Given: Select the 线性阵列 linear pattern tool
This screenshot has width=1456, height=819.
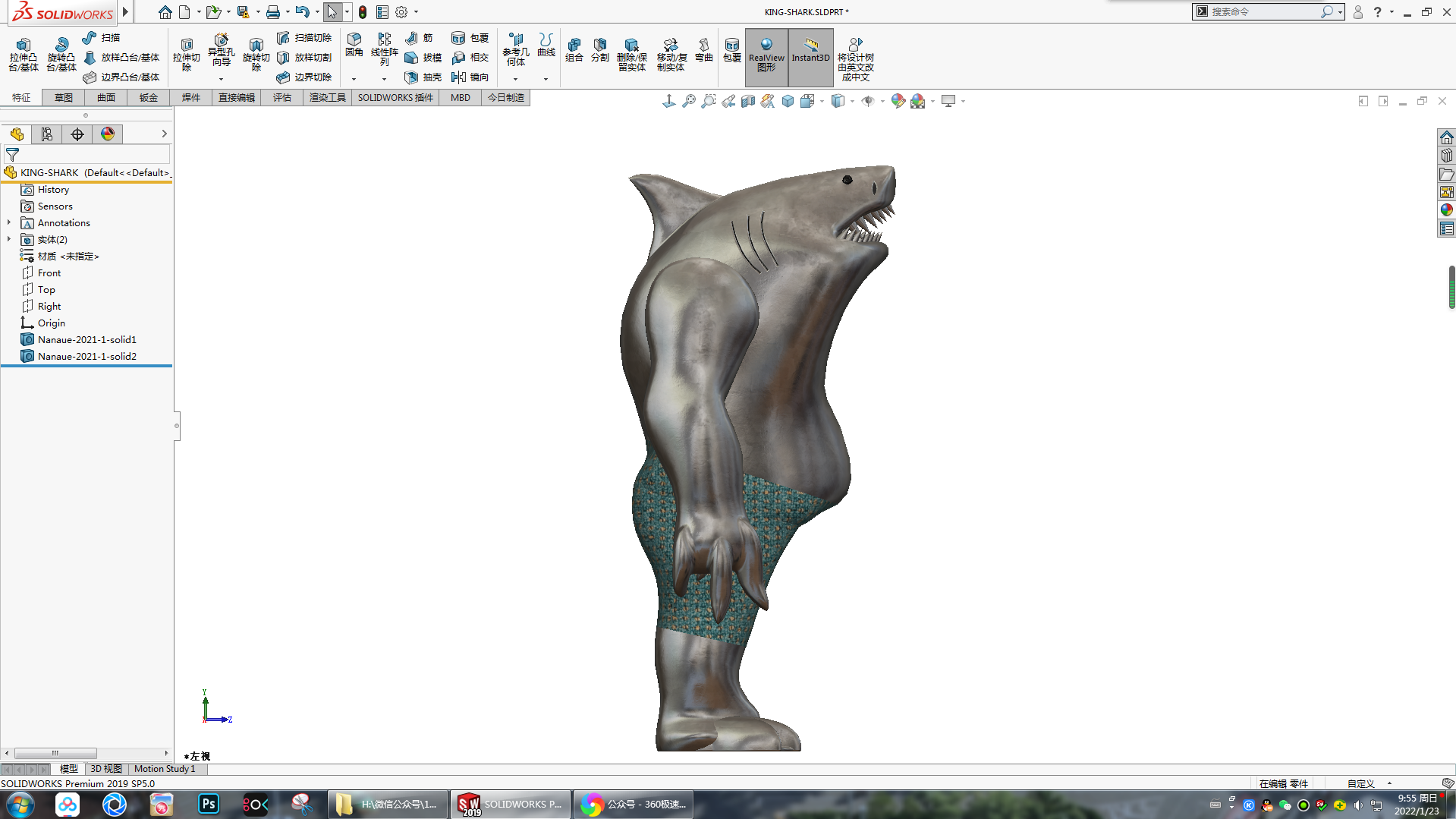Looking at the screenshot, I should point(385,50).
